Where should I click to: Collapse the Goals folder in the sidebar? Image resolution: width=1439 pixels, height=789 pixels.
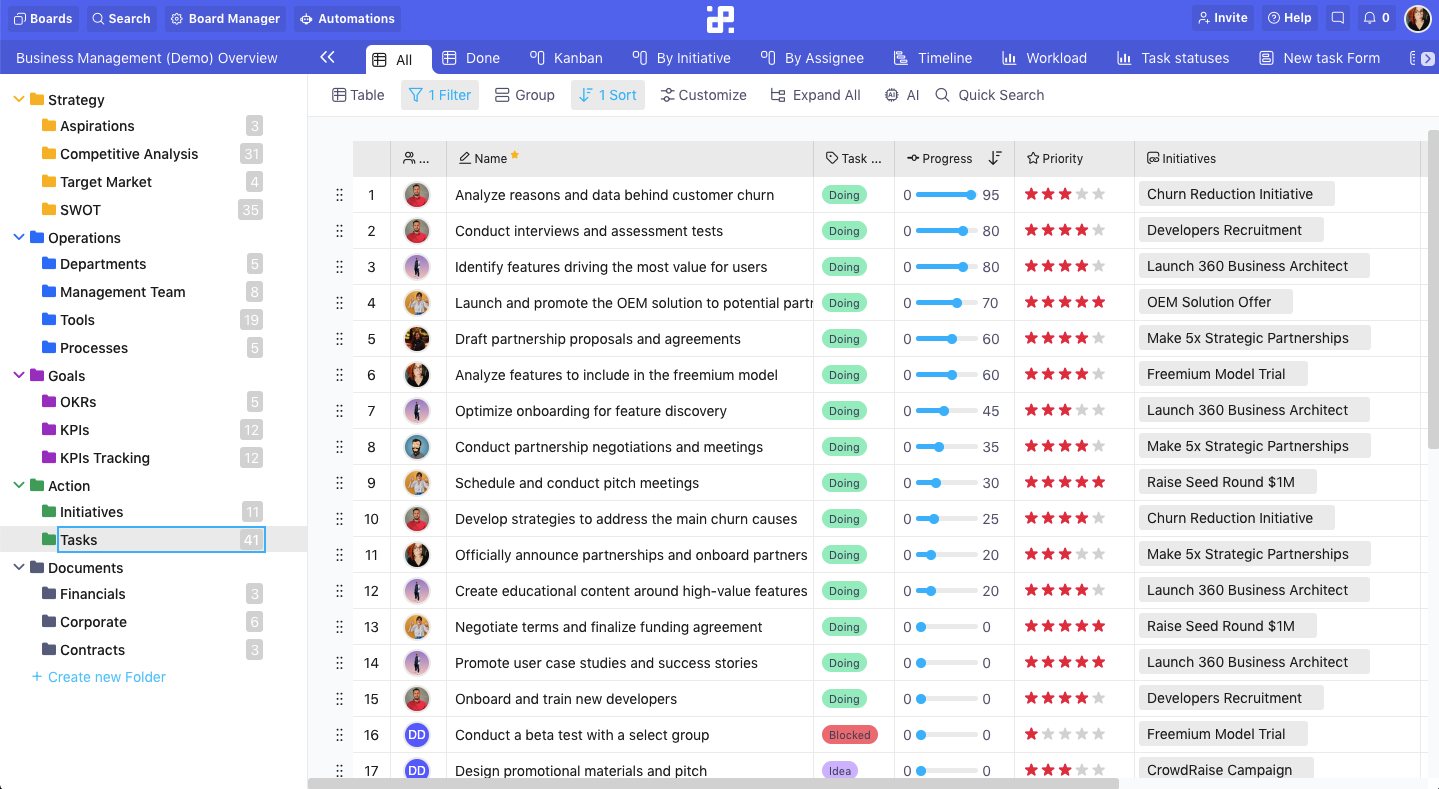pos(17,375)
